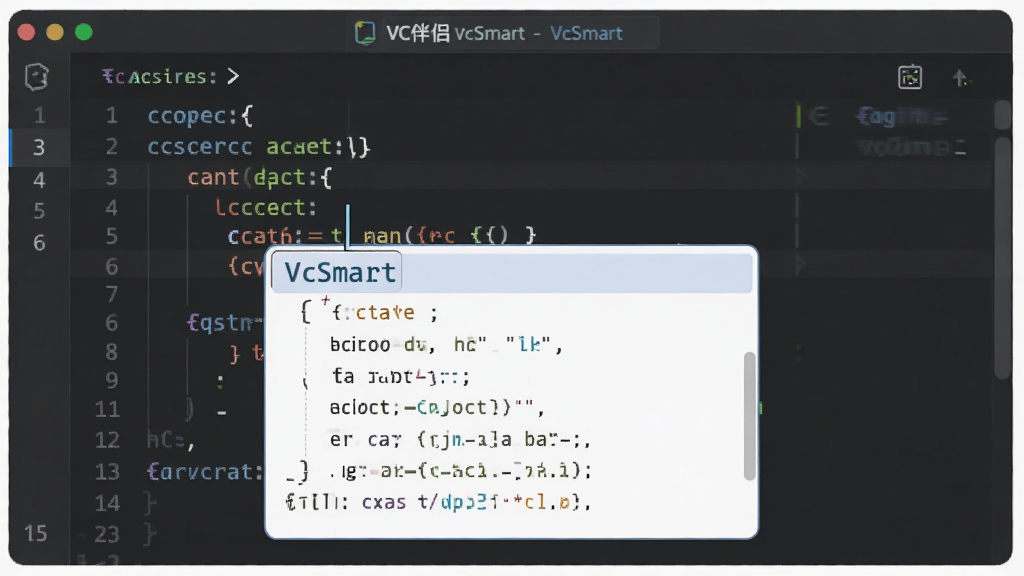Click inner line number 23
The image size is (1024, 576).
tap(108, 535)
